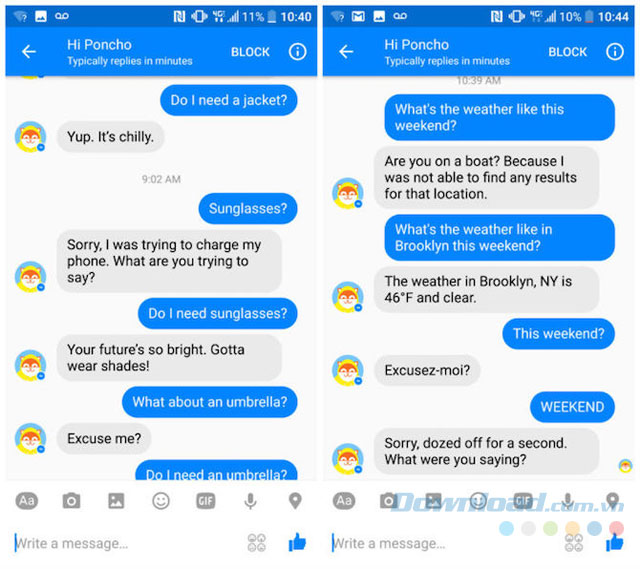
Task: Focus left Write a message field
Action: tap(129, 543)
